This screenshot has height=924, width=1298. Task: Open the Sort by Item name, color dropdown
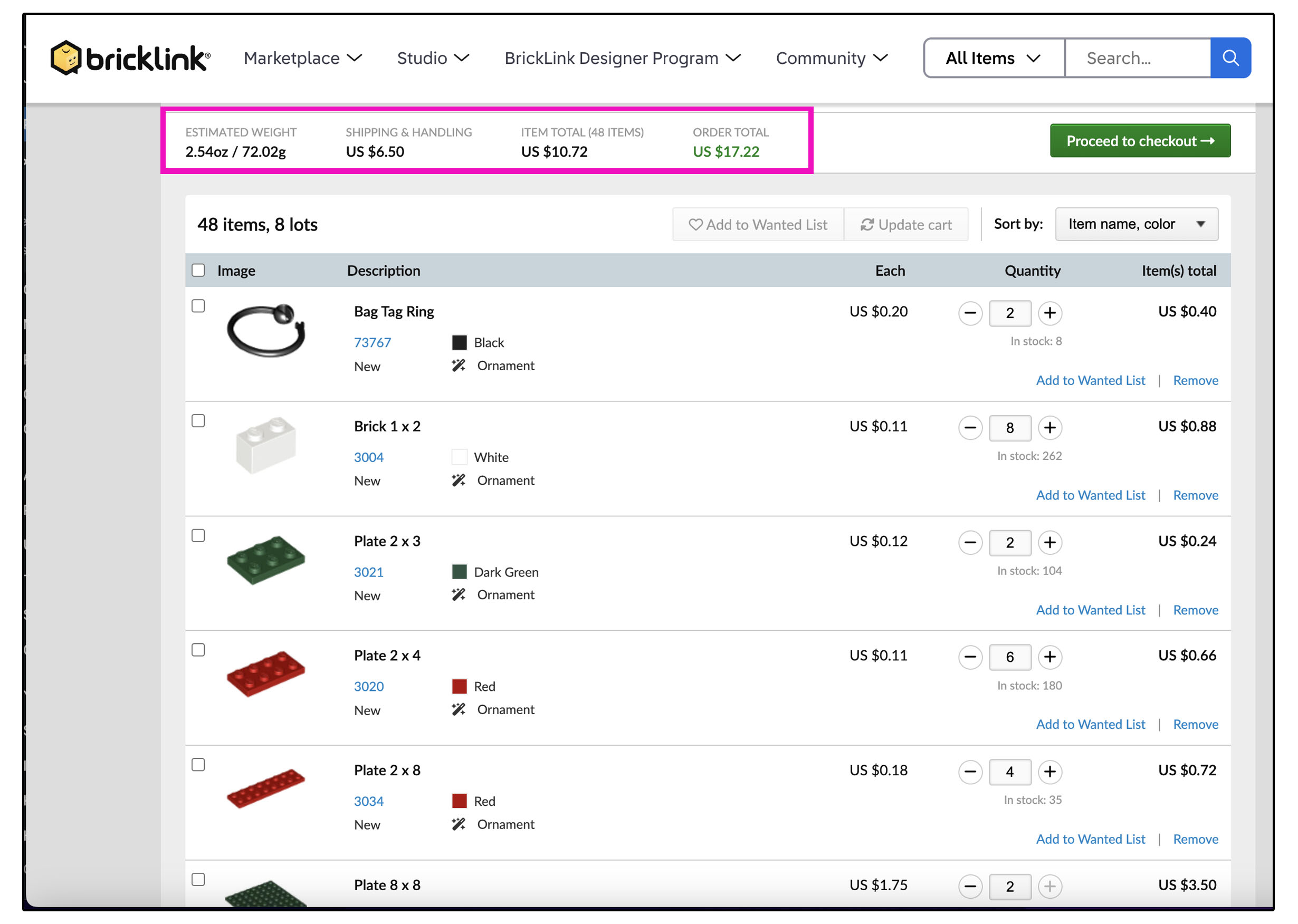click(1135, 224)
